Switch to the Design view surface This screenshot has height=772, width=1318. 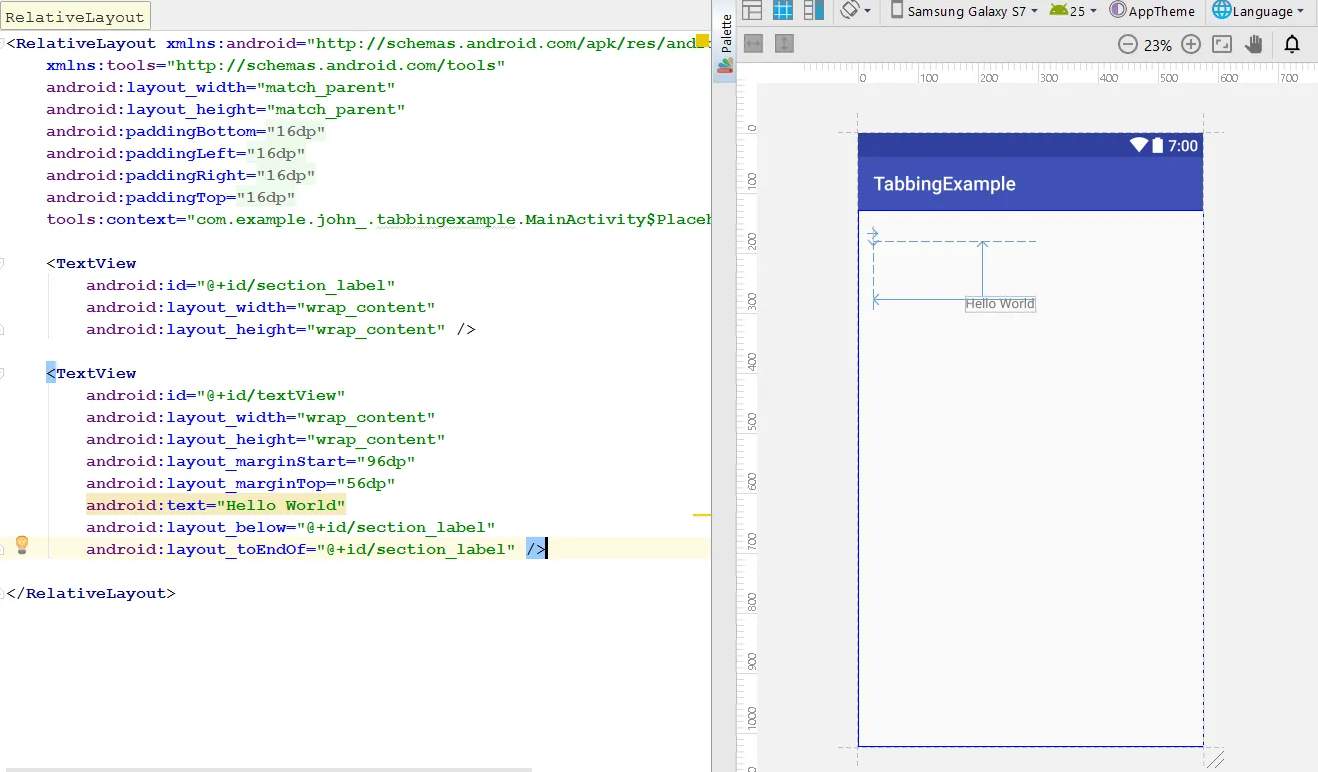(752, 11)
